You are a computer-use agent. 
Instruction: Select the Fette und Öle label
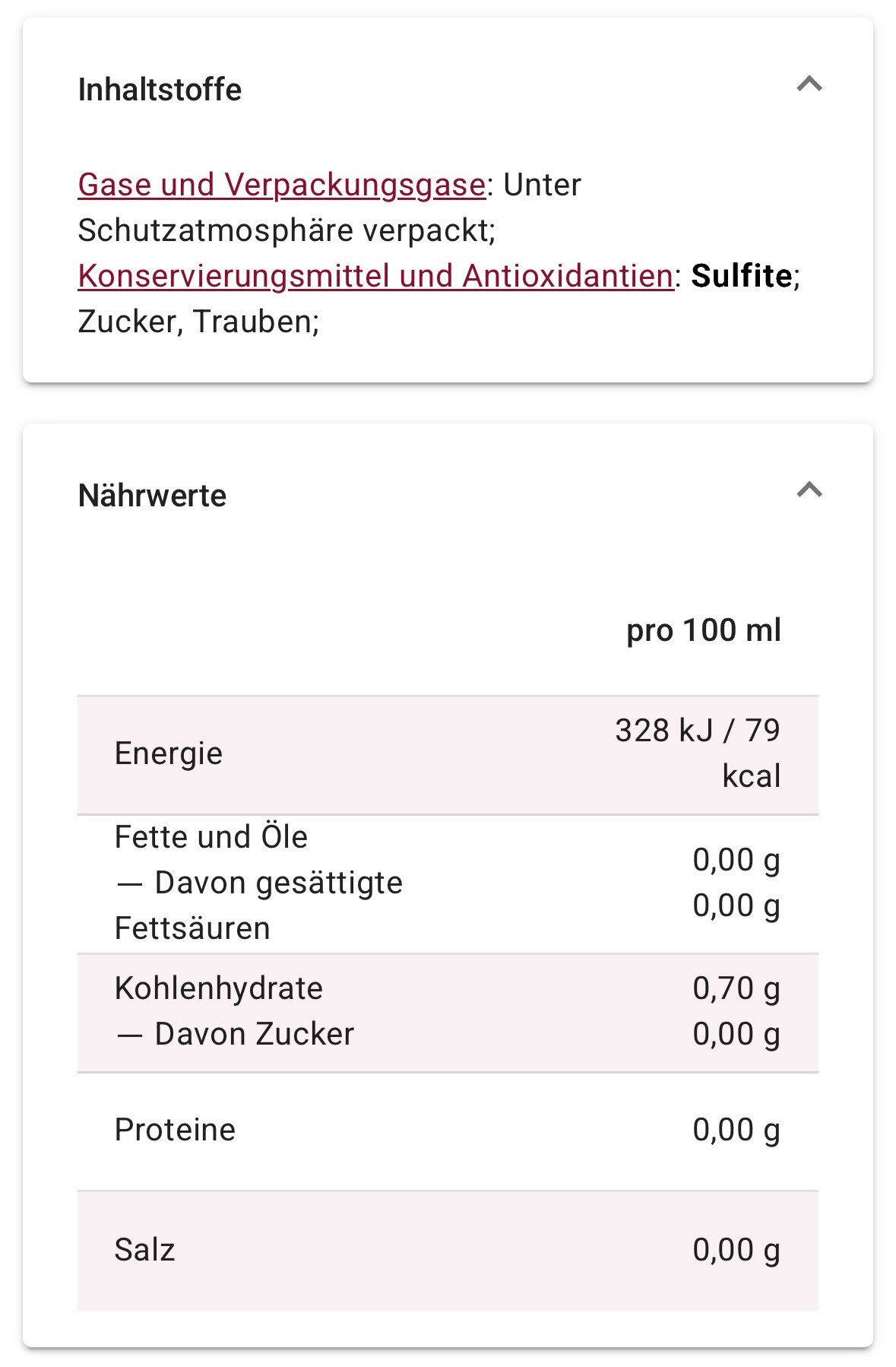pyautogui.click(x=211, y=837)
